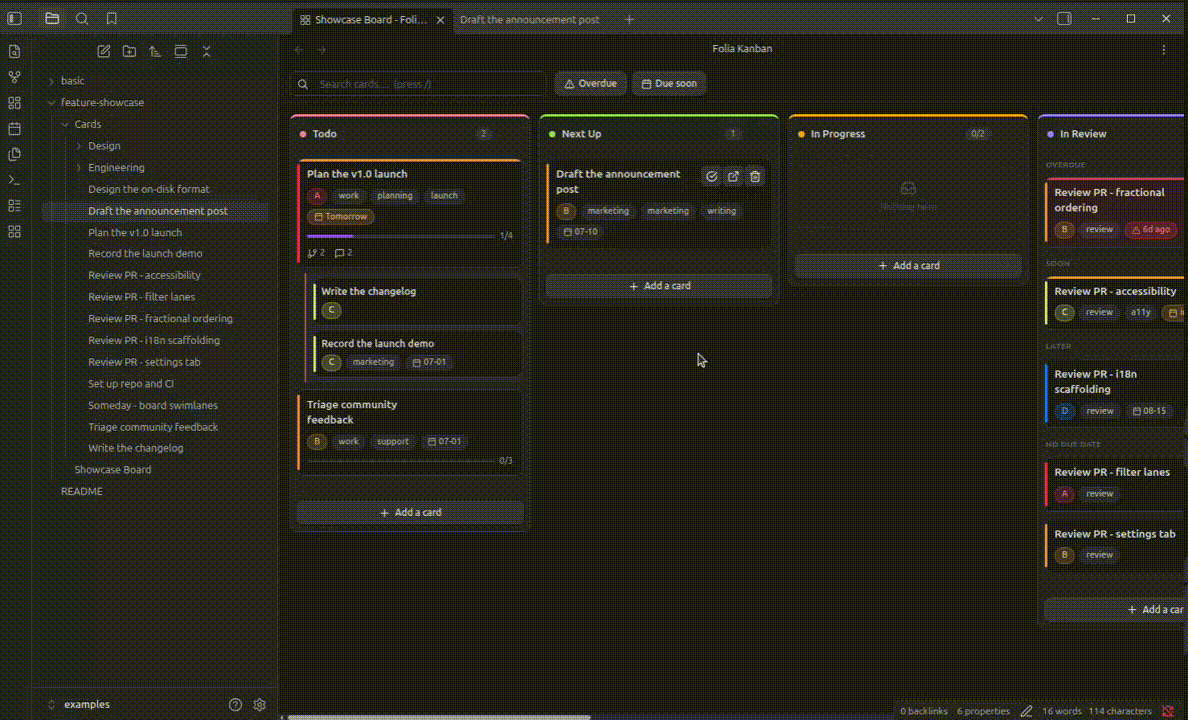Click the subtask count icon on Plan launch card
The width and height of the screenshot is (1188, 720).
pyautogui.click(x=316, y=253)
